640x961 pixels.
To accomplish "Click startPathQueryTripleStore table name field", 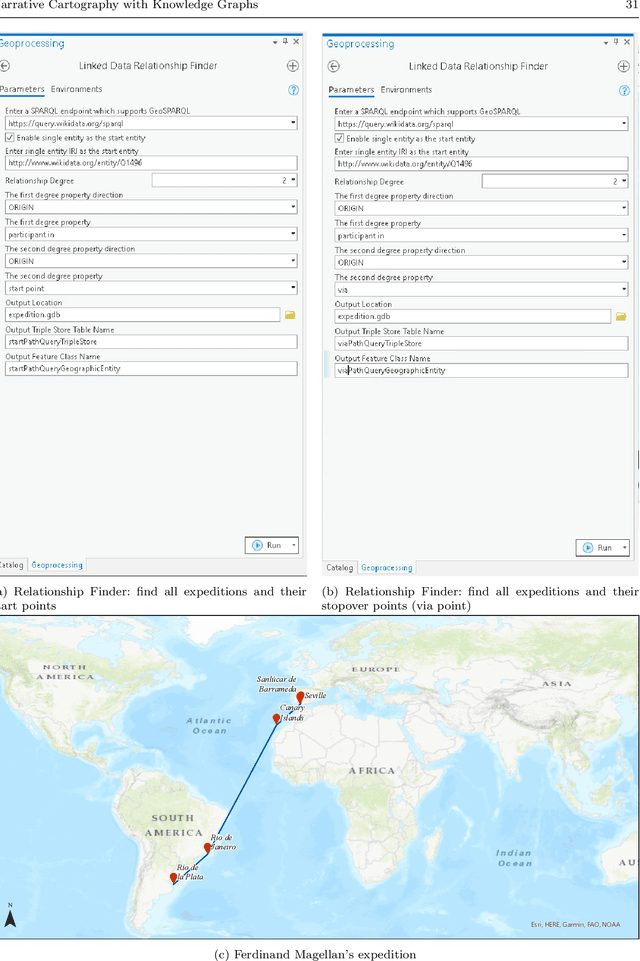I will [x=151, y=341].
